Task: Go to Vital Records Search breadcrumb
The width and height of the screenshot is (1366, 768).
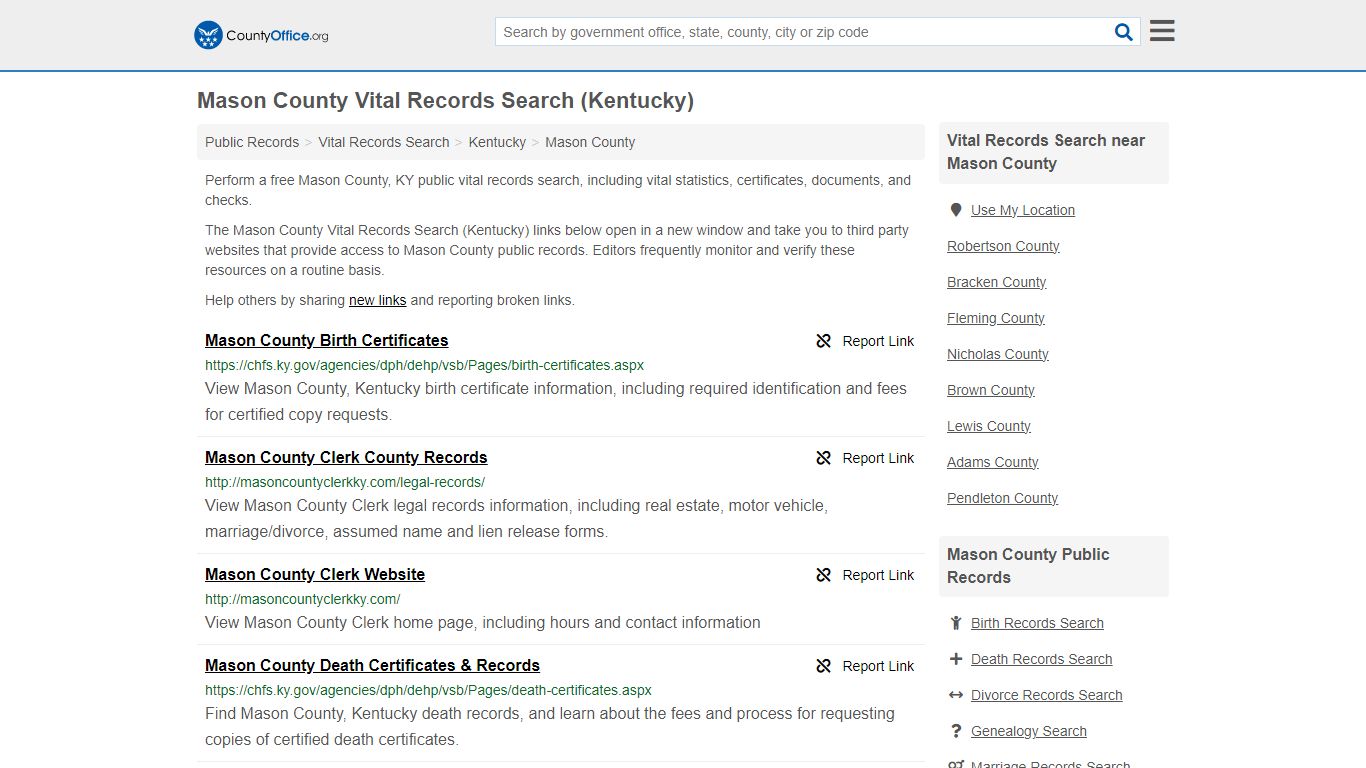Action: click(x=384, y=142)
